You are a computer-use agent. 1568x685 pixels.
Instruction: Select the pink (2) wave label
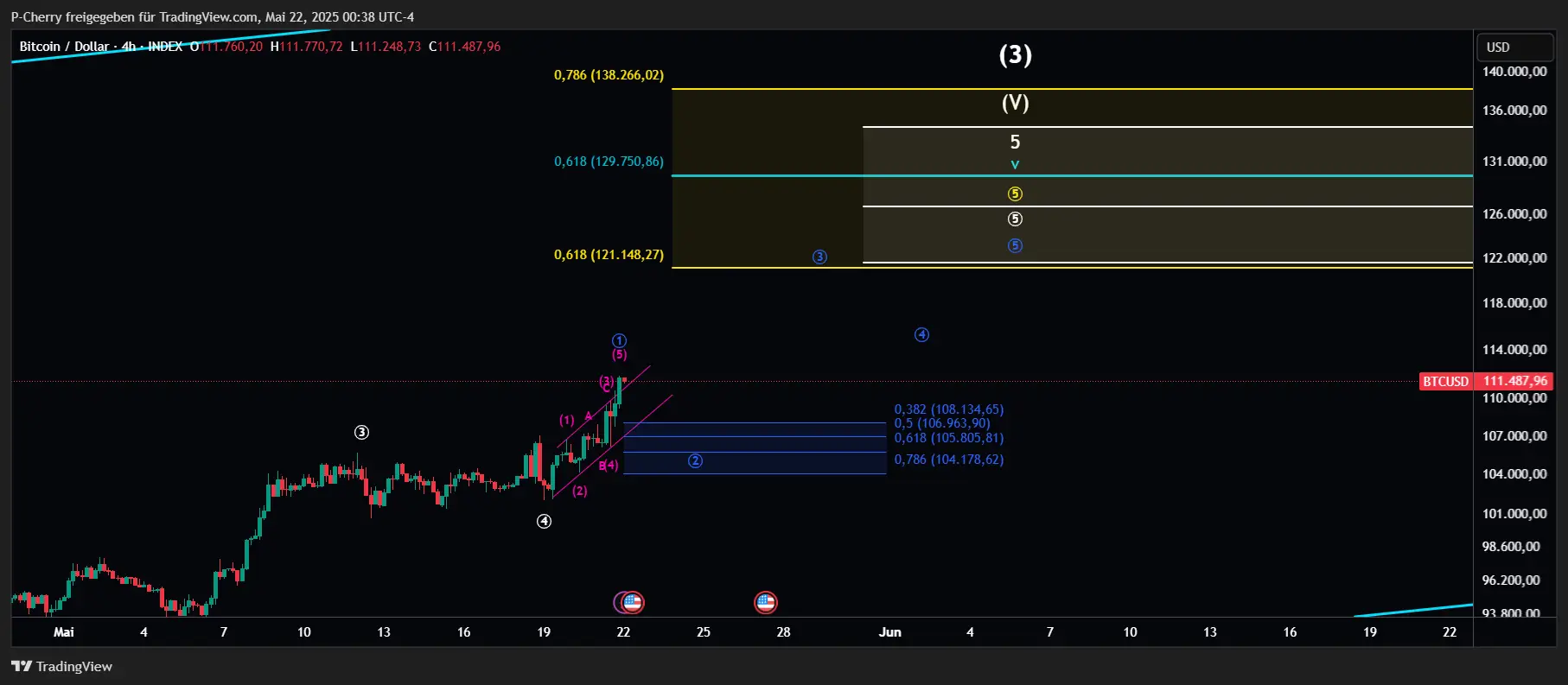[x=579, y=491]
